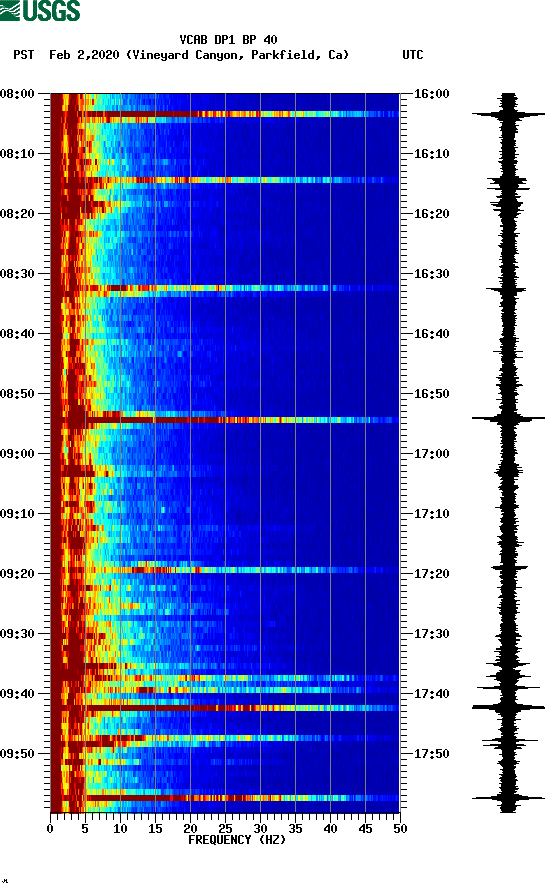
Task: Click the 09:40 PST time label
Action: point(17,694)
